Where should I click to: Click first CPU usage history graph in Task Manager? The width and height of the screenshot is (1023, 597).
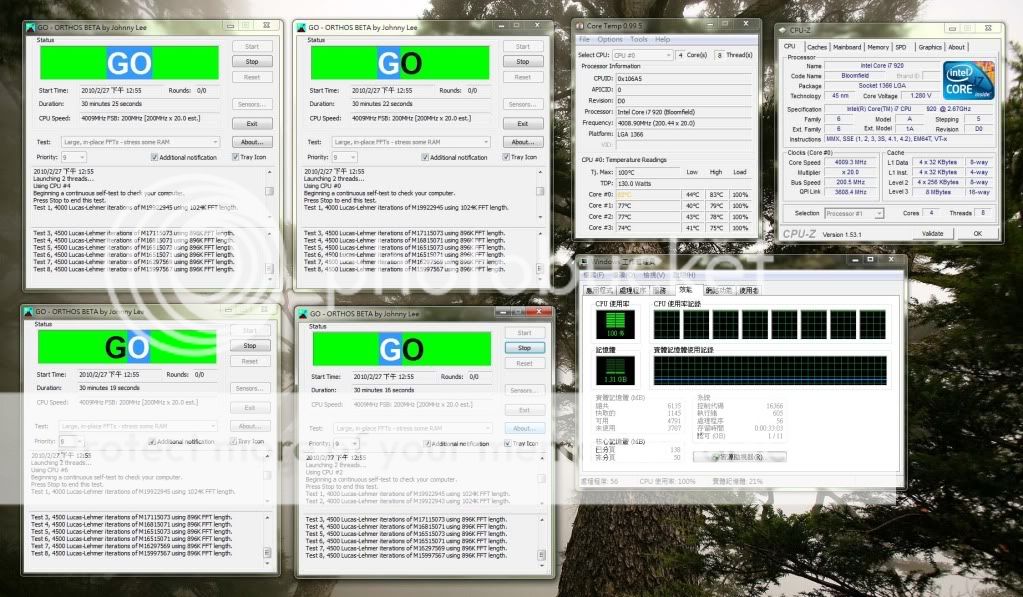point(666,324)
